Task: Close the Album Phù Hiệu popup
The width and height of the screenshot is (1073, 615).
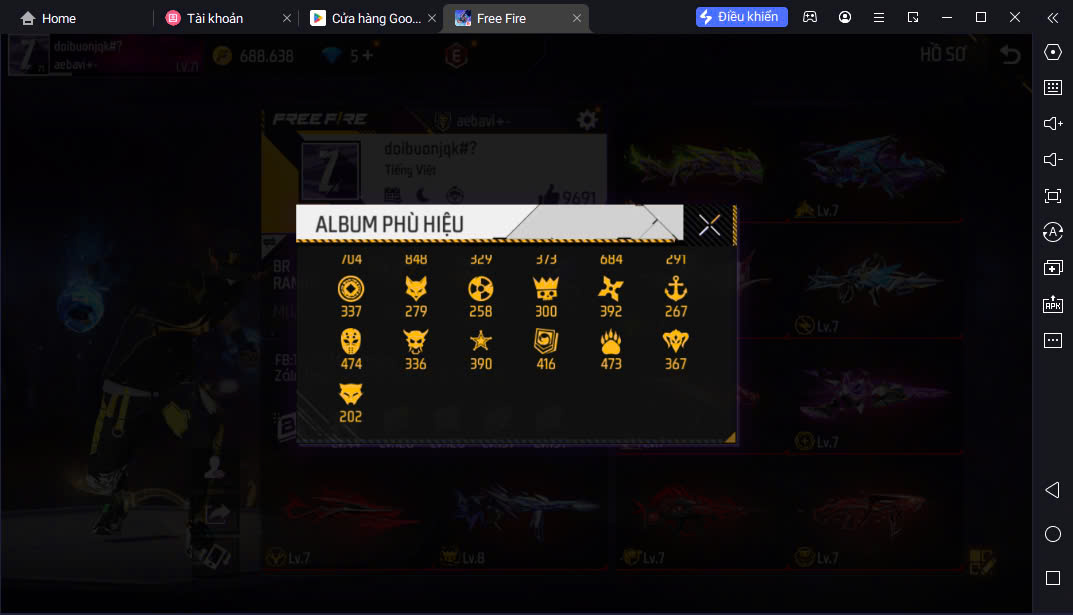Action: [x=709, y=224]
